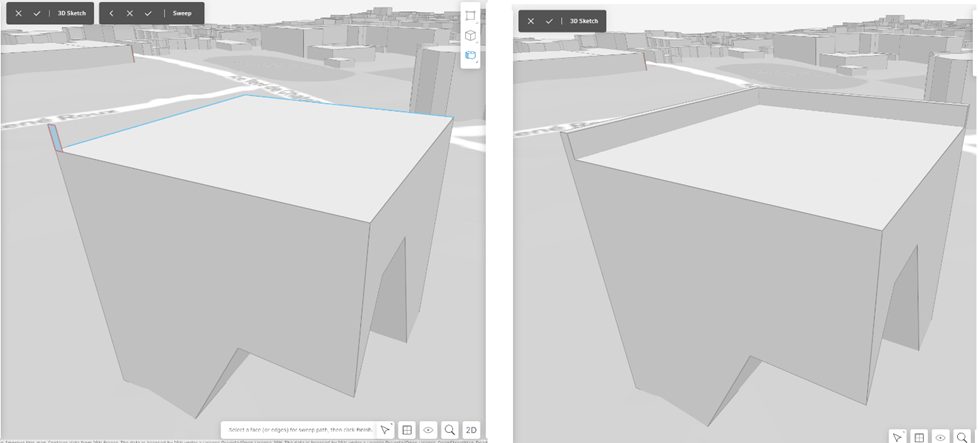Go back using the Sweep panel arrow
This screenshot has height=443, width=979.
pyautogui.click(x=111, y=14)
